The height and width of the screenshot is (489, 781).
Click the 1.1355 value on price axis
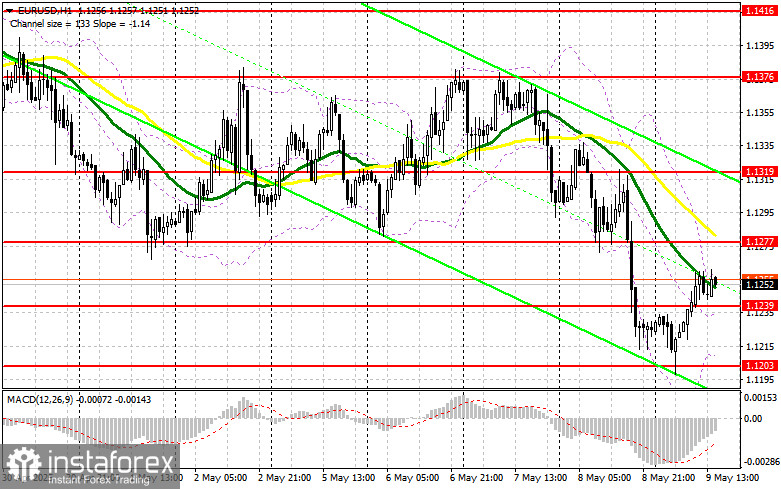pos(760,113)
